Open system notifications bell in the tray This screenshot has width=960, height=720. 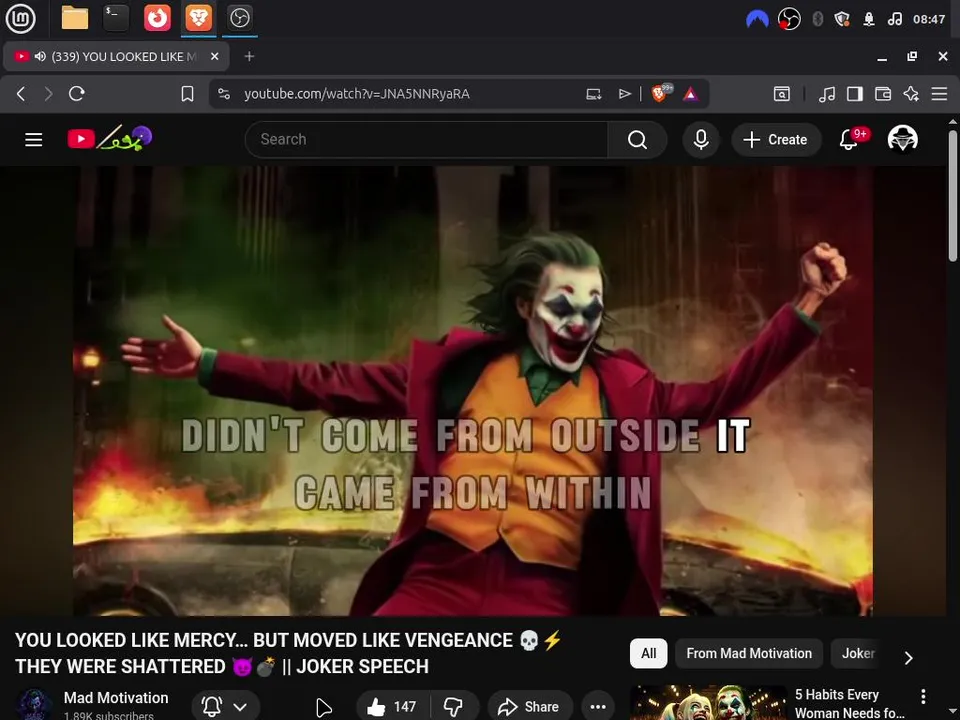869,19
